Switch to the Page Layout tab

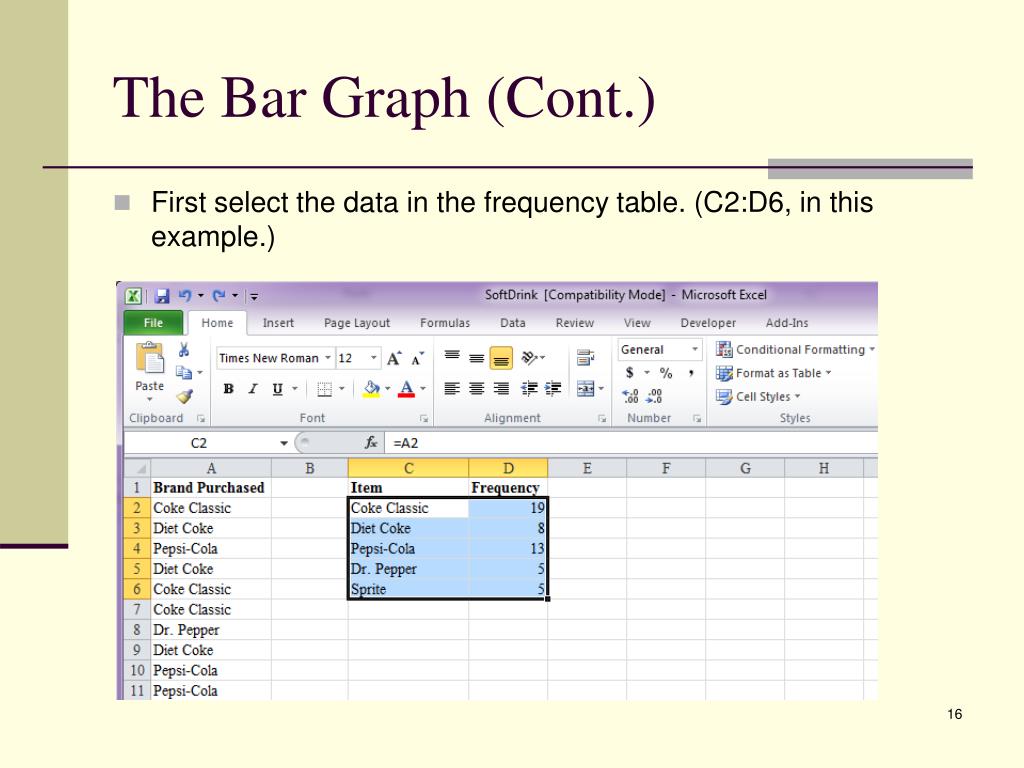[x=357, y=323]
